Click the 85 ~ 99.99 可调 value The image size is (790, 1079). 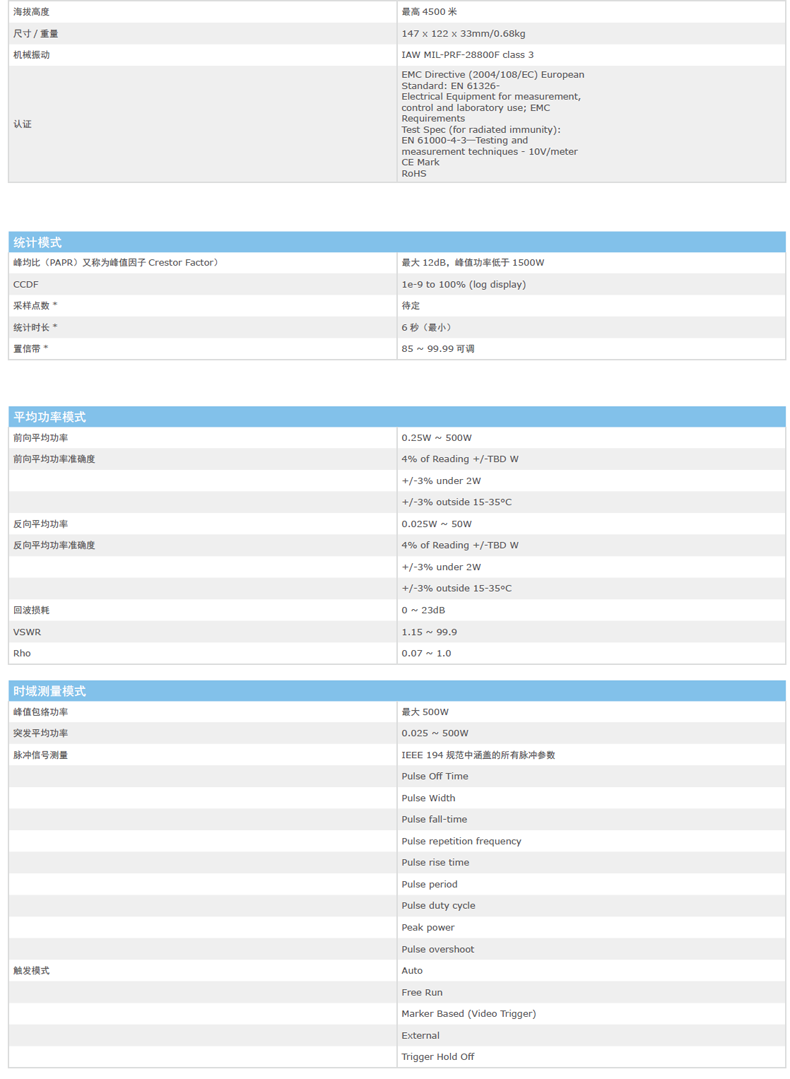click(x=438, y=349)
